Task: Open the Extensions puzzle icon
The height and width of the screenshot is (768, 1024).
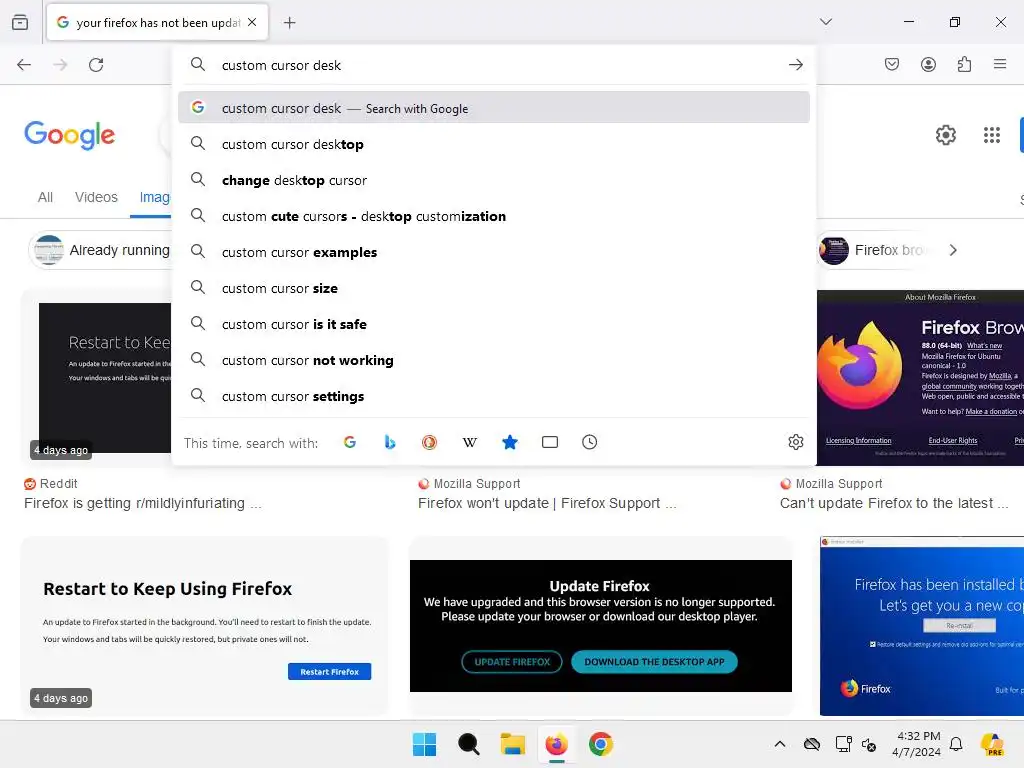Action: tap(964, 64)
